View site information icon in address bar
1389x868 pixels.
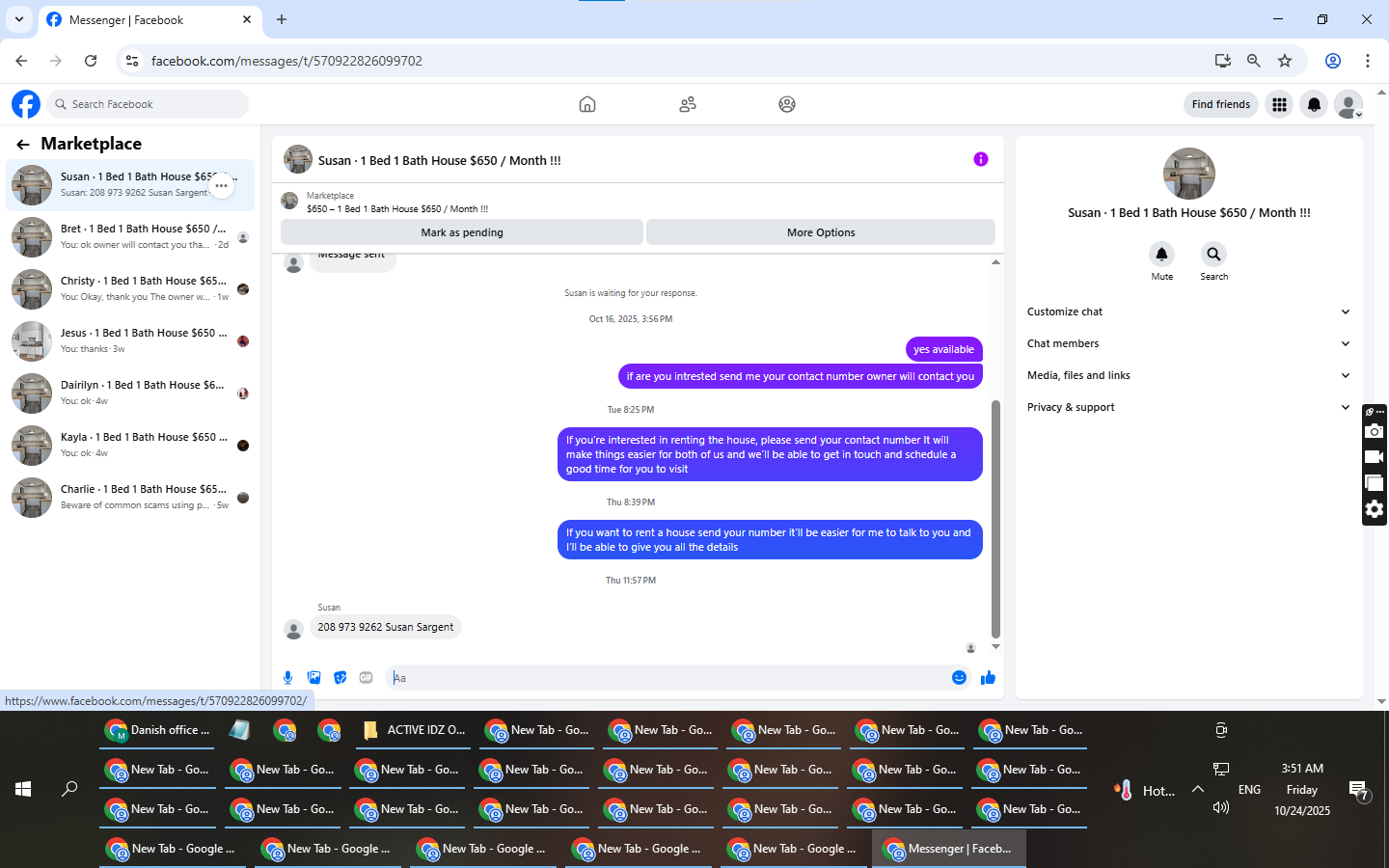(x=132, y=61)
